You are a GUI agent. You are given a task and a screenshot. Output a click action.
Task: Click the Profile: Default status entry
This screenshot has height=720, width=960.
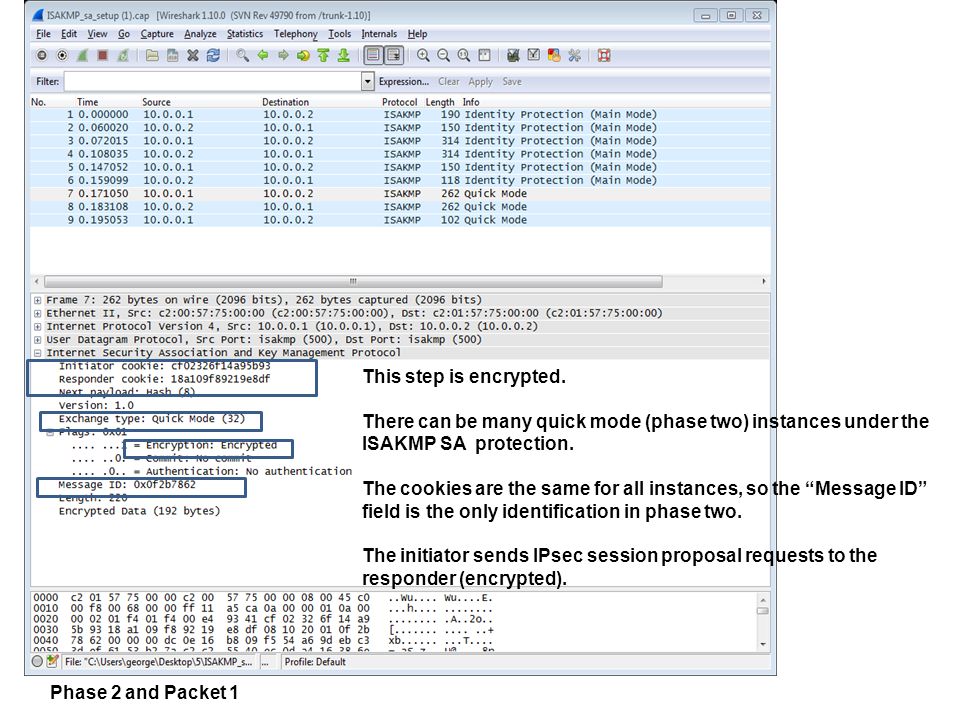tap(315, 662)
